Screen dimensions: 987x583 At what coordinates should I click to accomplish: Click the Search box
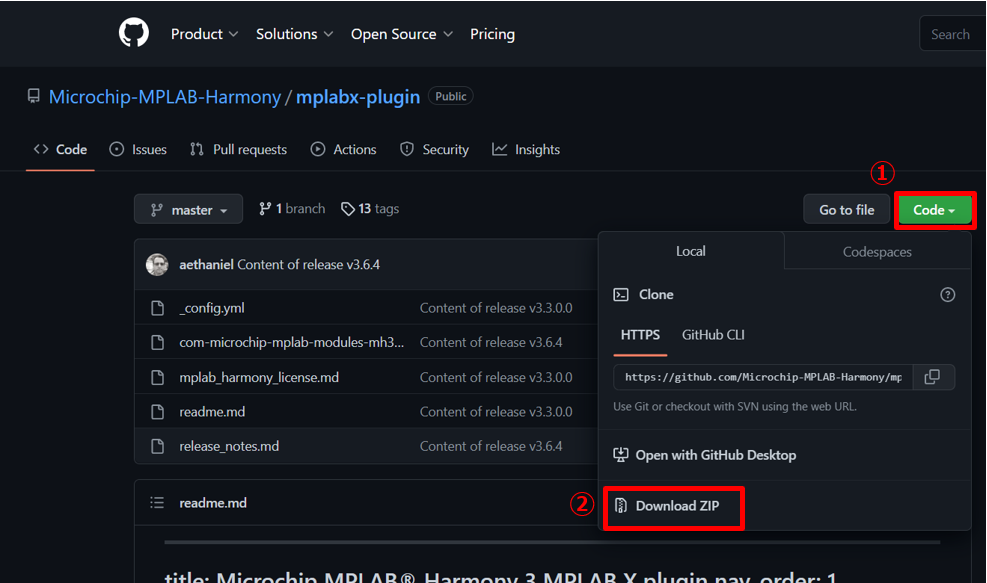point(953,34)
